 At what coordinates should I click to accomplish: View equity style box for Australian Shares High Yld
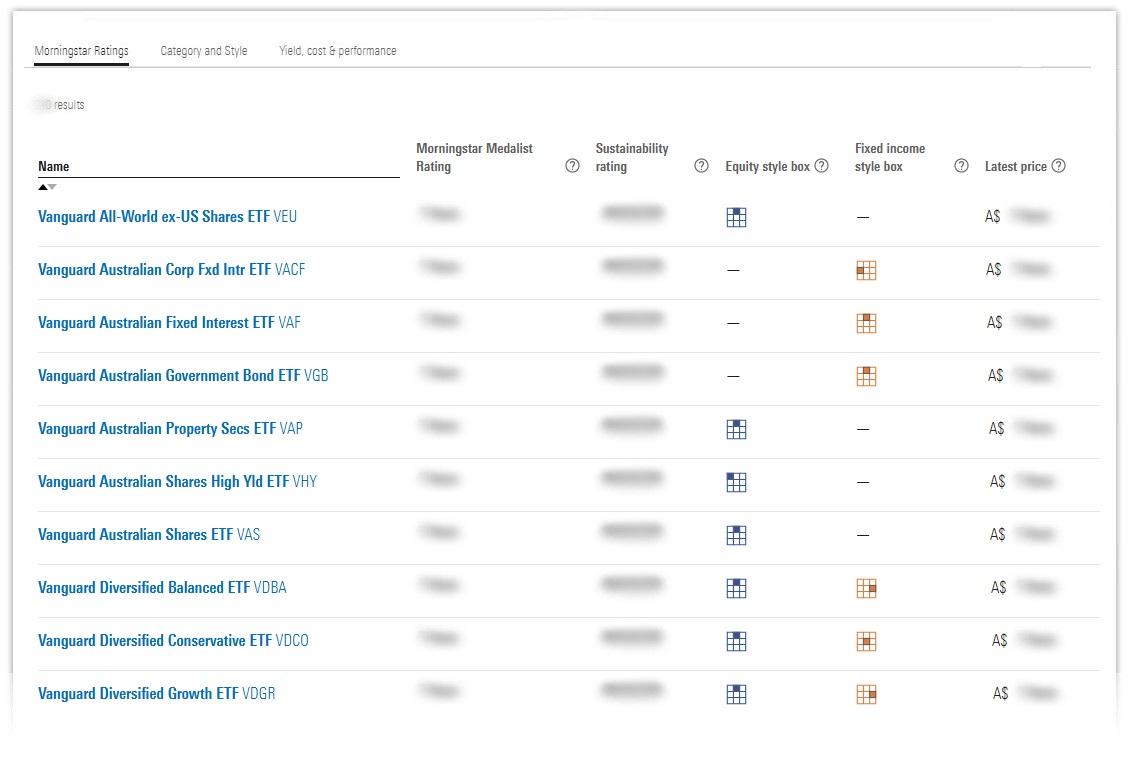click(x=737, y=482)
